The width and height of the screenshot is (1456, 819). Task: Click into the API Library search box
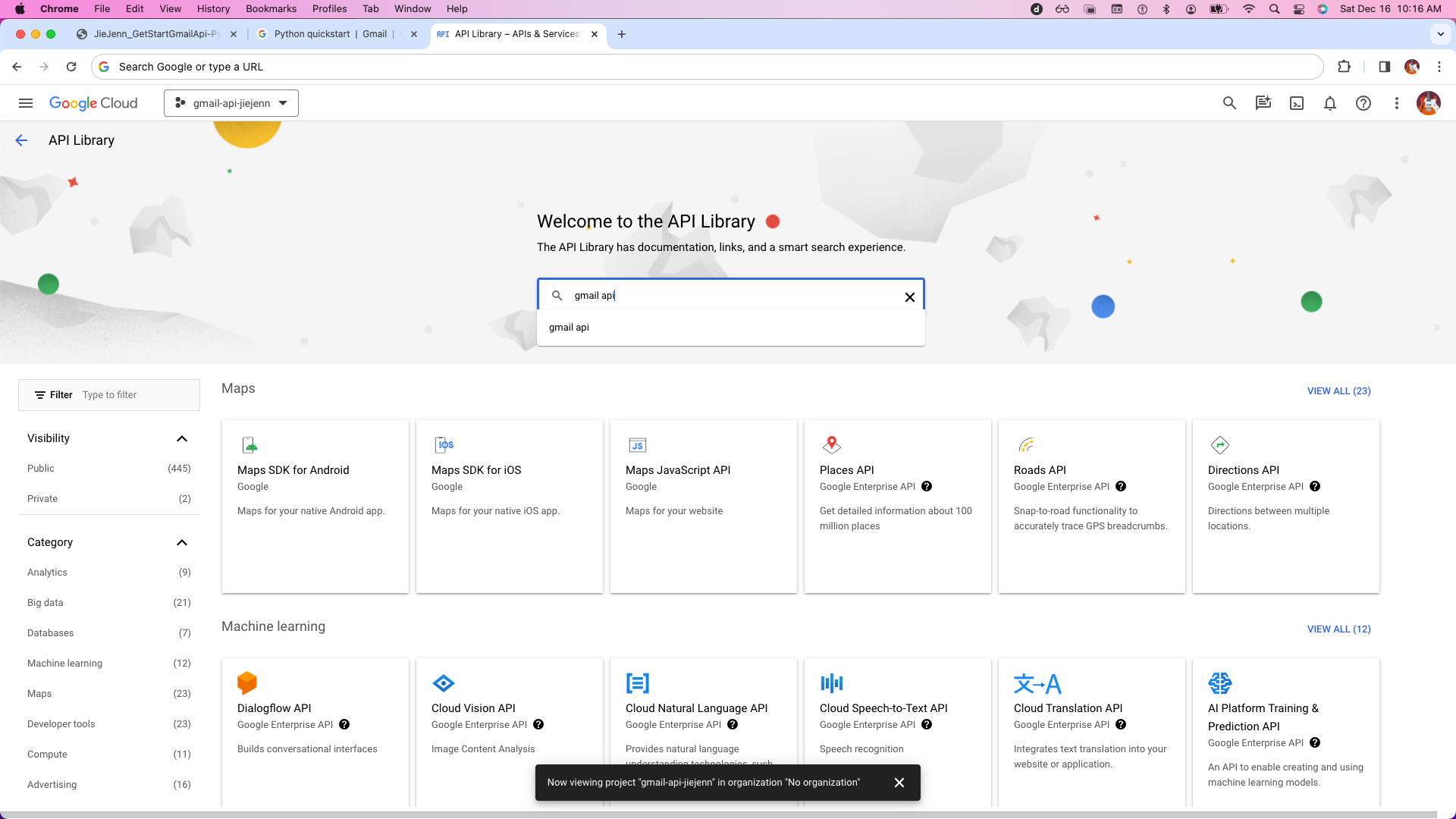click(x=730, y=296)
